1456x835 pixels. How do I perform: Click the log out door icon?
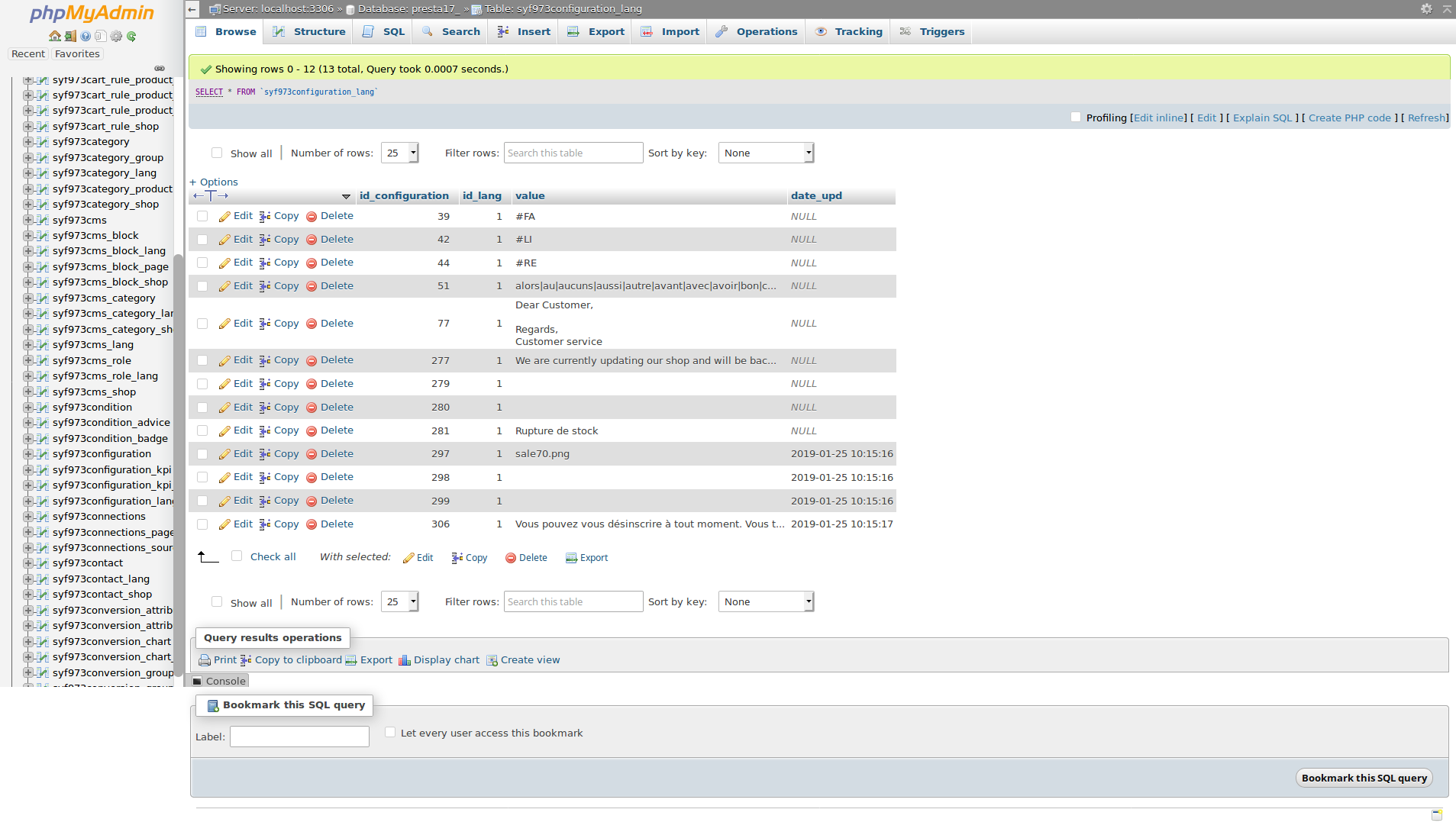[x=70, y=36]
